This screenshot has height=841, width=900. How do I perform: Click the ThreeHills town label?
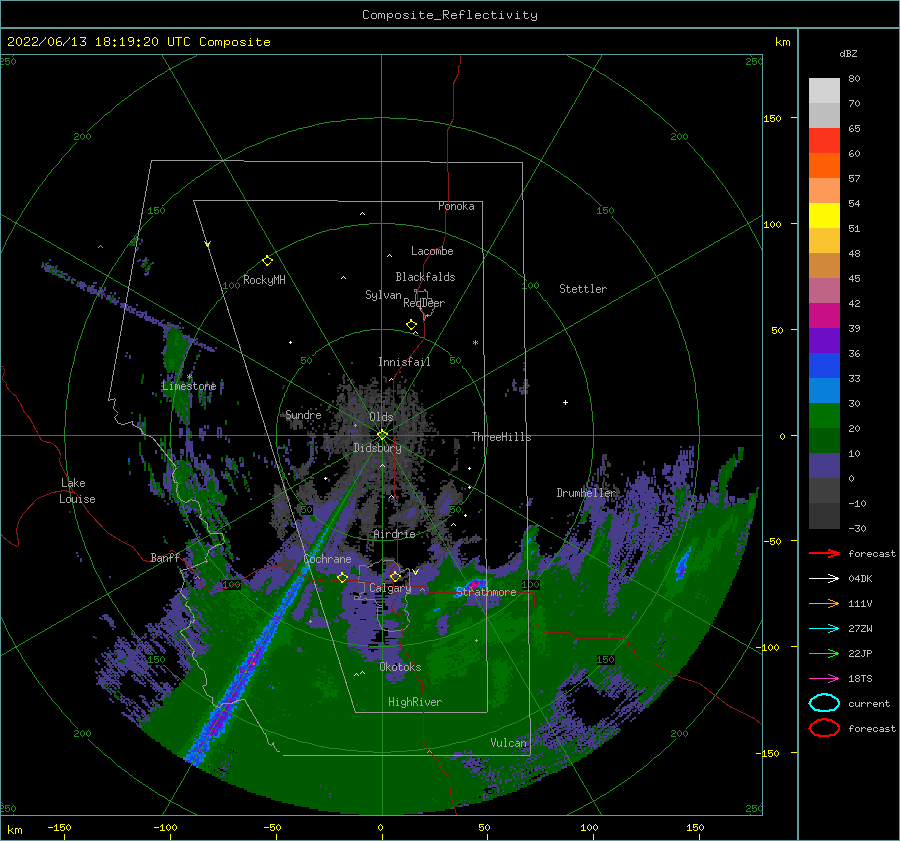[502, 437]
